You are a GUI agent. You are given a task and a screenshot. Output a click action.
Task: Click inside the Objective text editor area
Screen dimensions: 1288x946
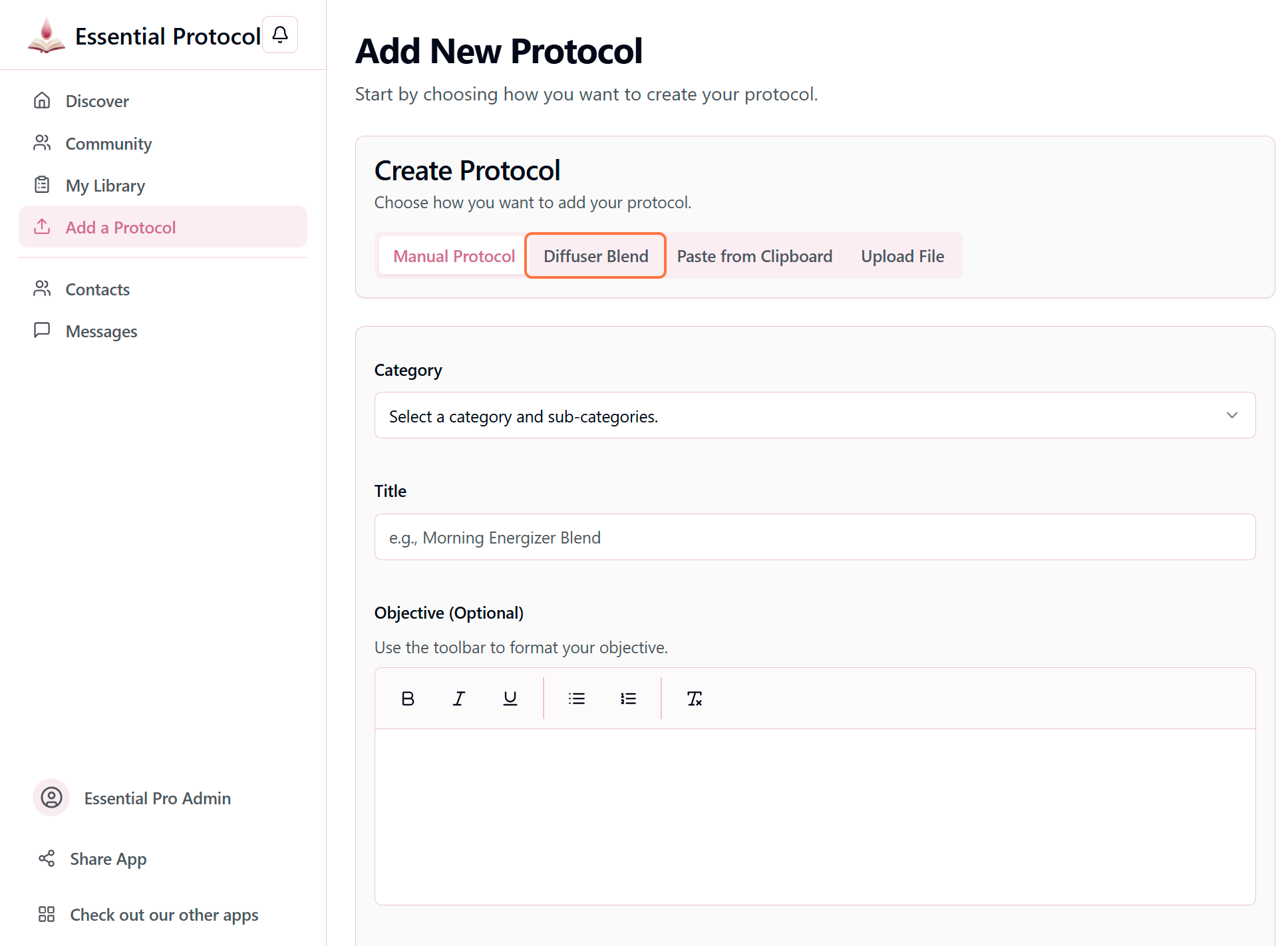tap(814, 816)
